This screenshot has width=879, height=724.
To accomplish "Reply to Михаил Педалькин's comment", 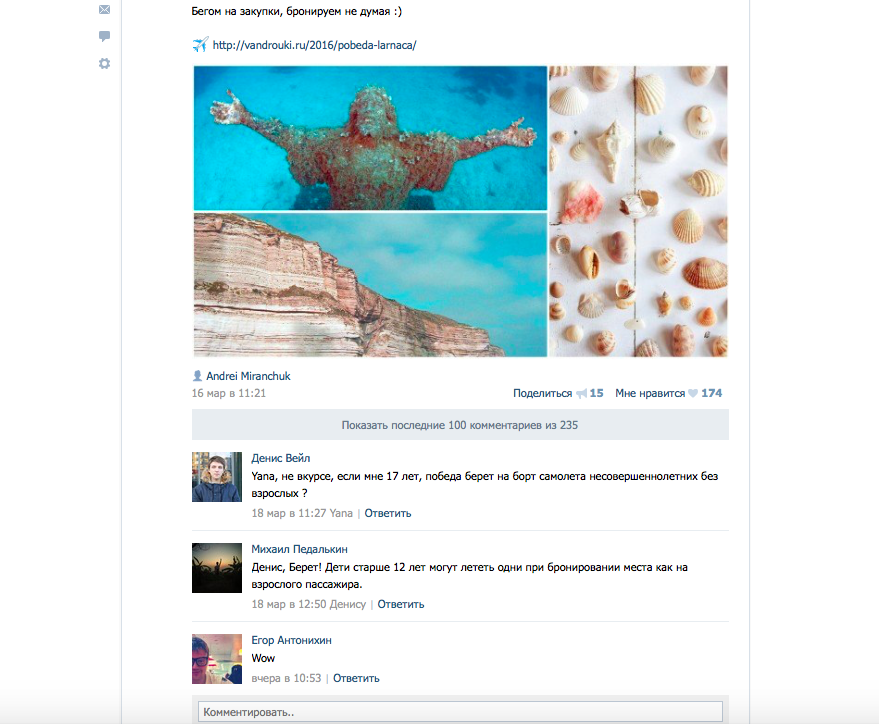I will coord(401,604).
